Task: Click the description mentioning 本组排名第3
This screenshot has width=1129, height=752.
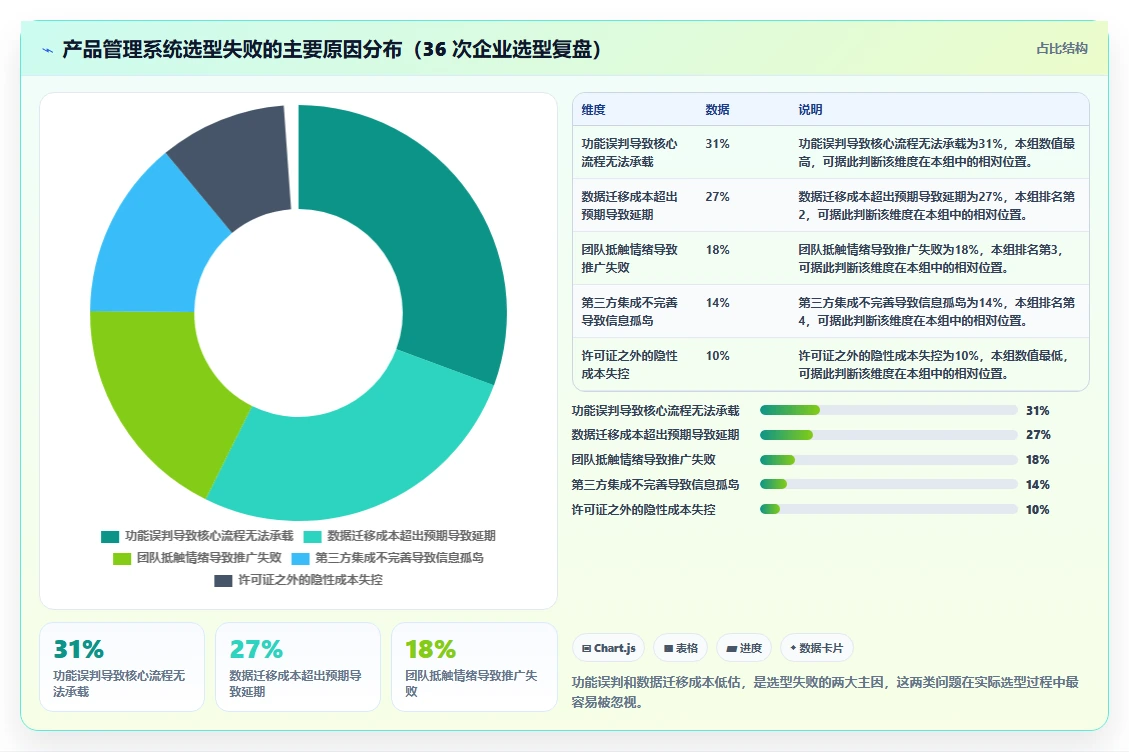Action: [x=931, y=259]
